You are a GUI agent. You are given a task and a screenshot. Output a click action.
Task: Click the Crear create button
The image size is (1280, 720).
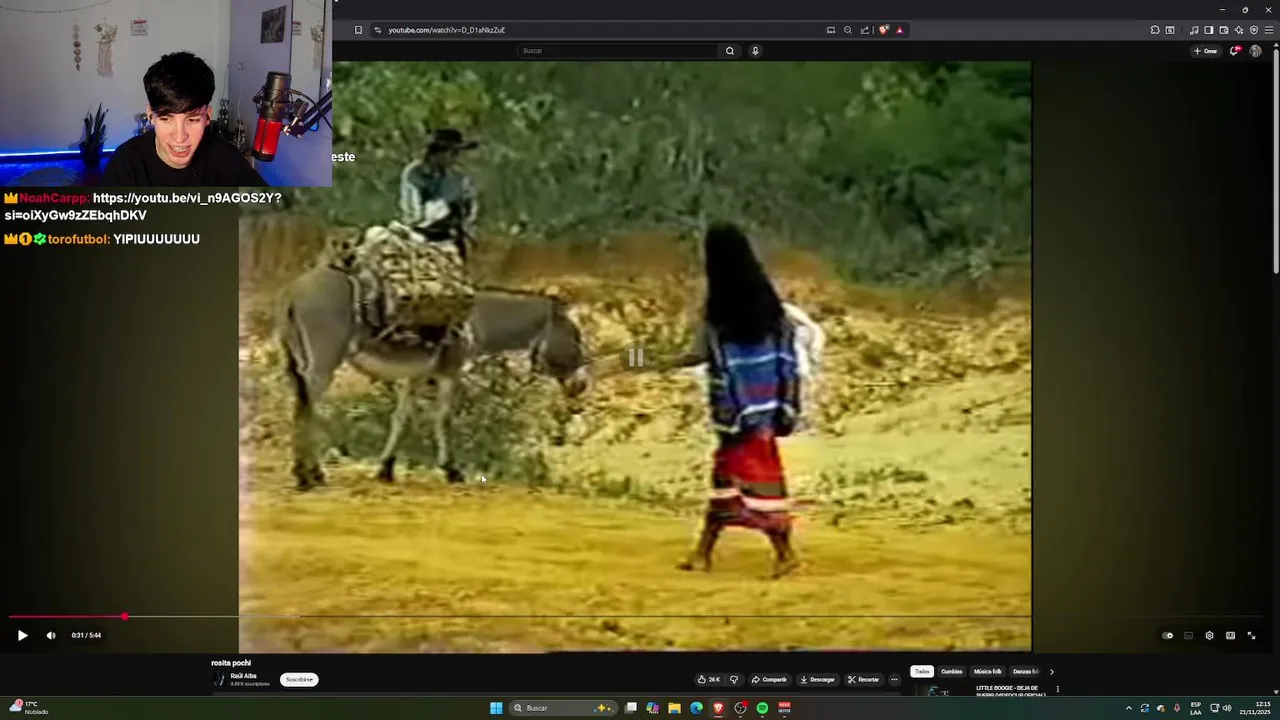tap(1205, 51)
